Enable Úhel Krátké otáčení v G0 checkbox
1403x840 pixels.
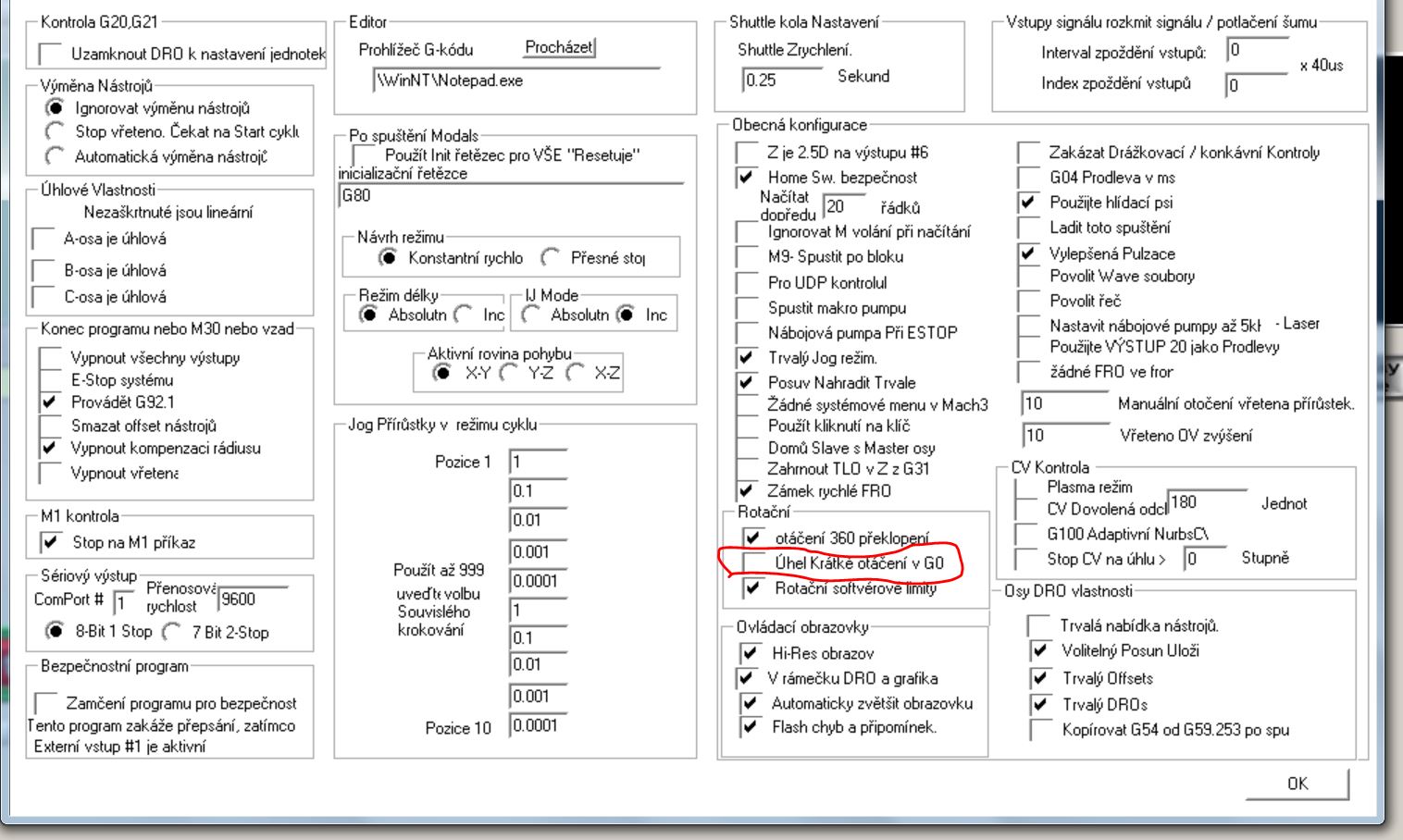[751, 563]
